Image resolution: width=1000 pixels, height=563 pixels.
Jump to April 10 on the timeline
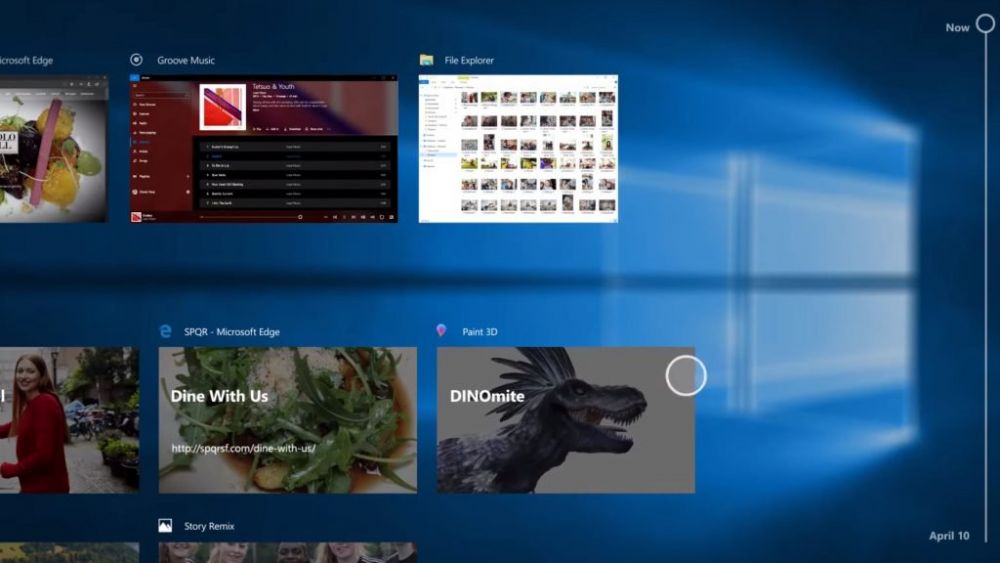[x=949, y=536]
